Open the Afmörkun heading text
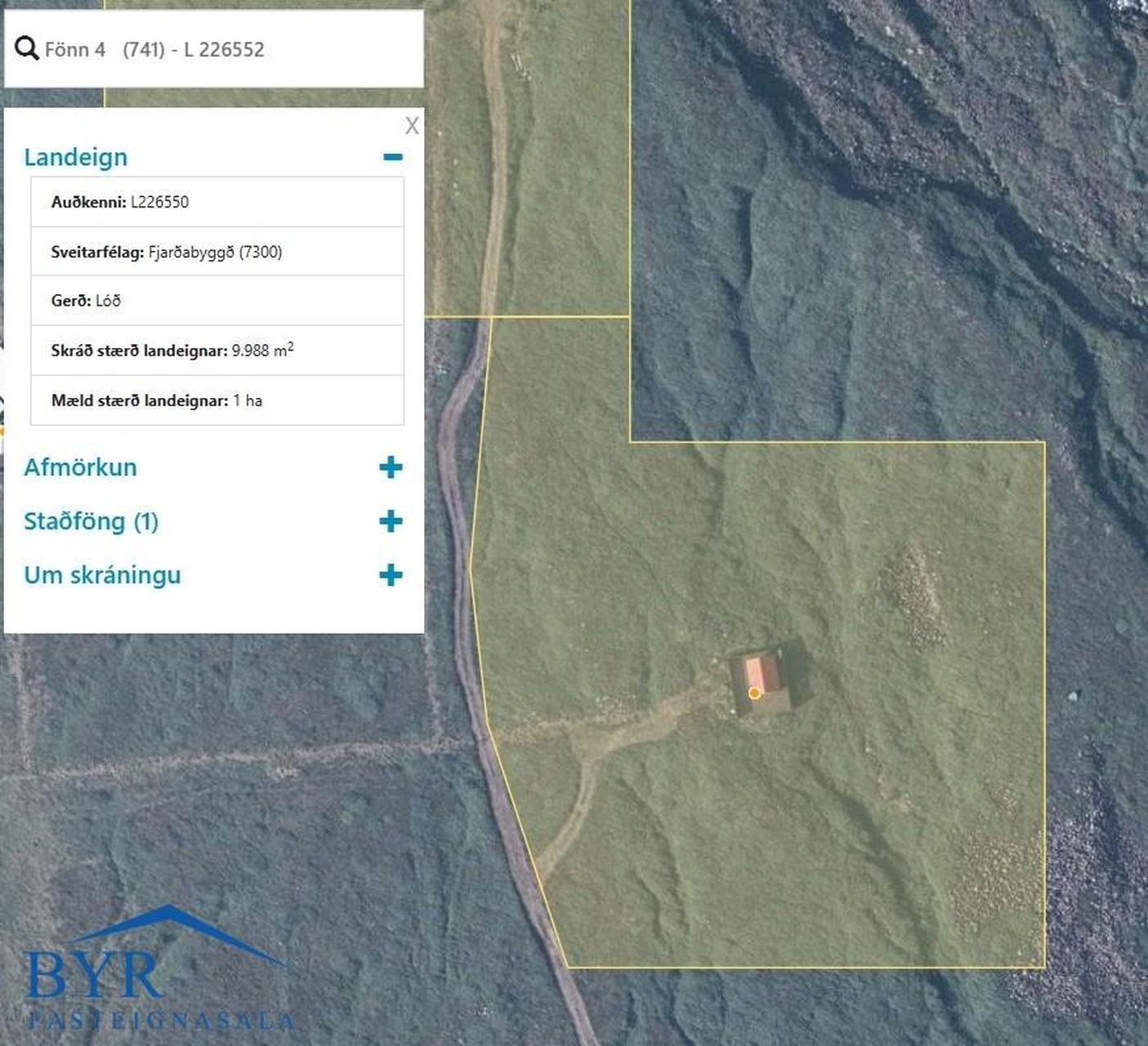1148x1046 pixels. [80, 467]
